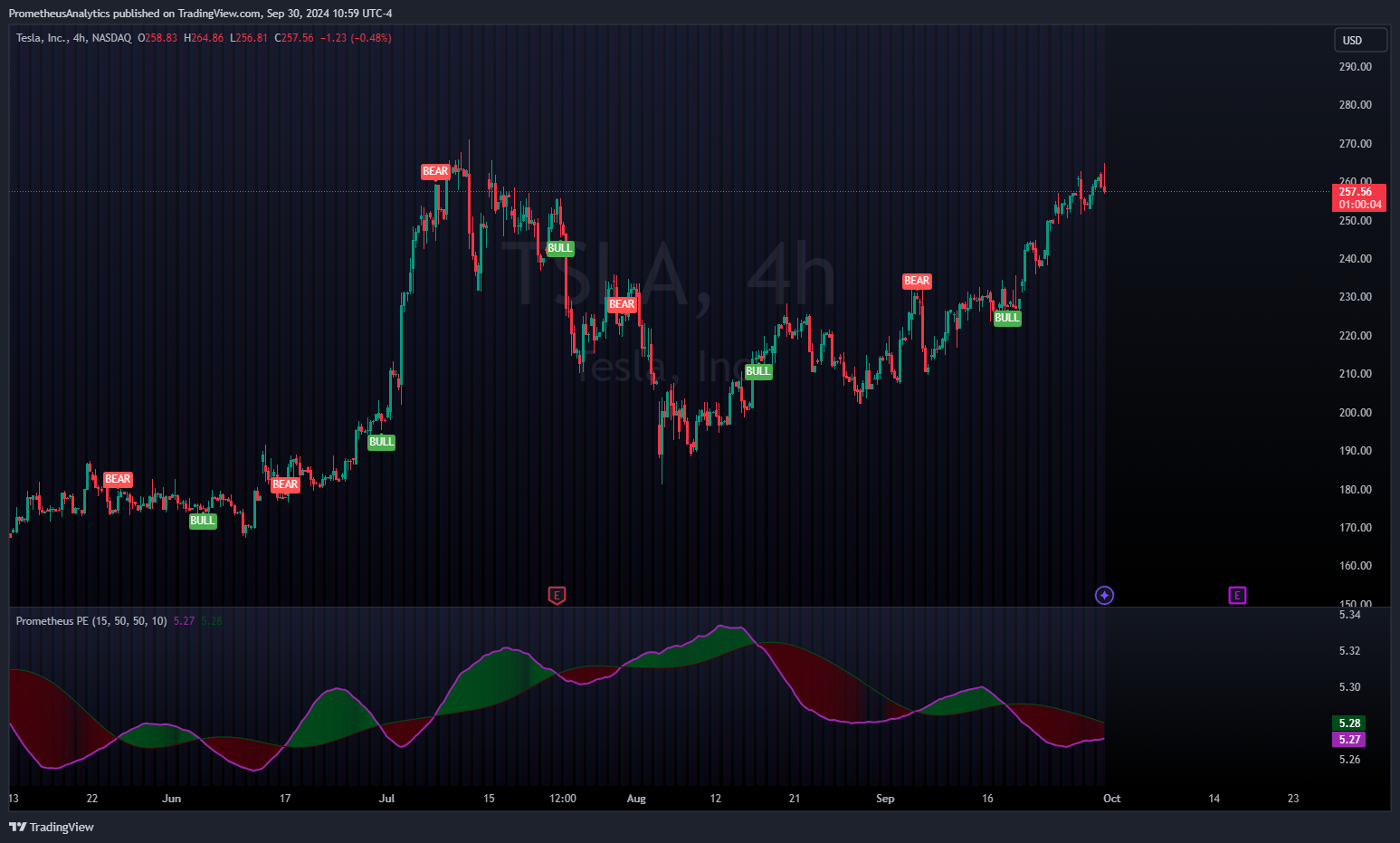This screenshot has height=843, width=1400.
Task: Click the 5.26 indicator axis label
Action: 1349,760
